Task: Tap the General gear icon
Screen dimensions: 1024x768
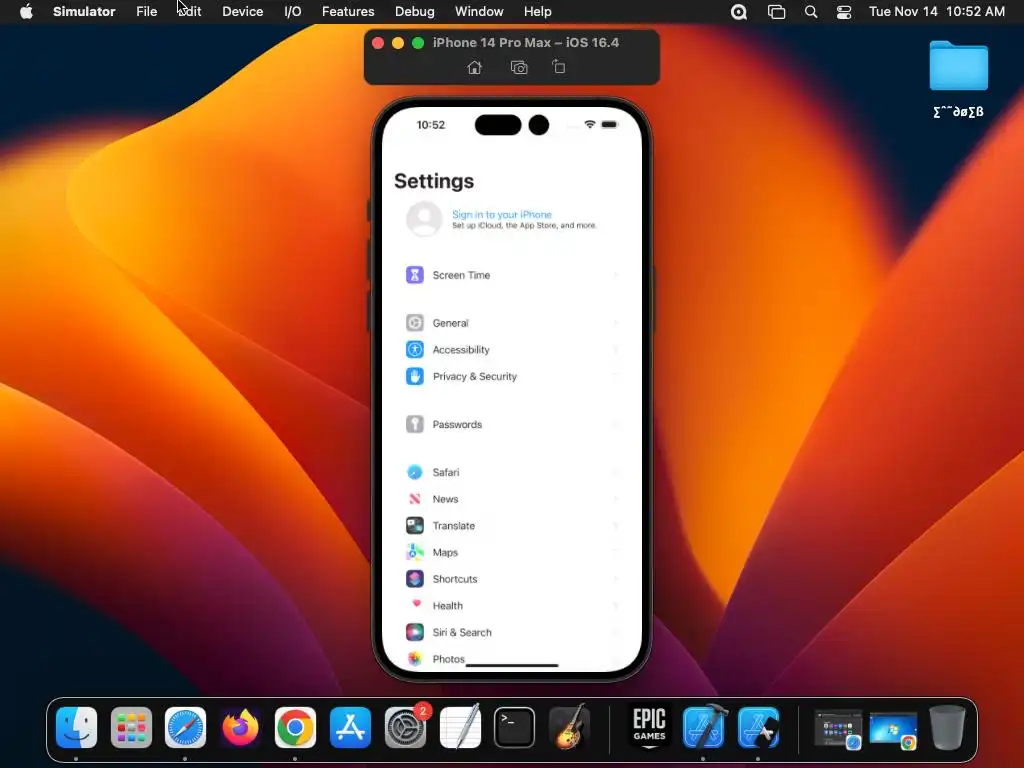Action: [x=415, y=323]
